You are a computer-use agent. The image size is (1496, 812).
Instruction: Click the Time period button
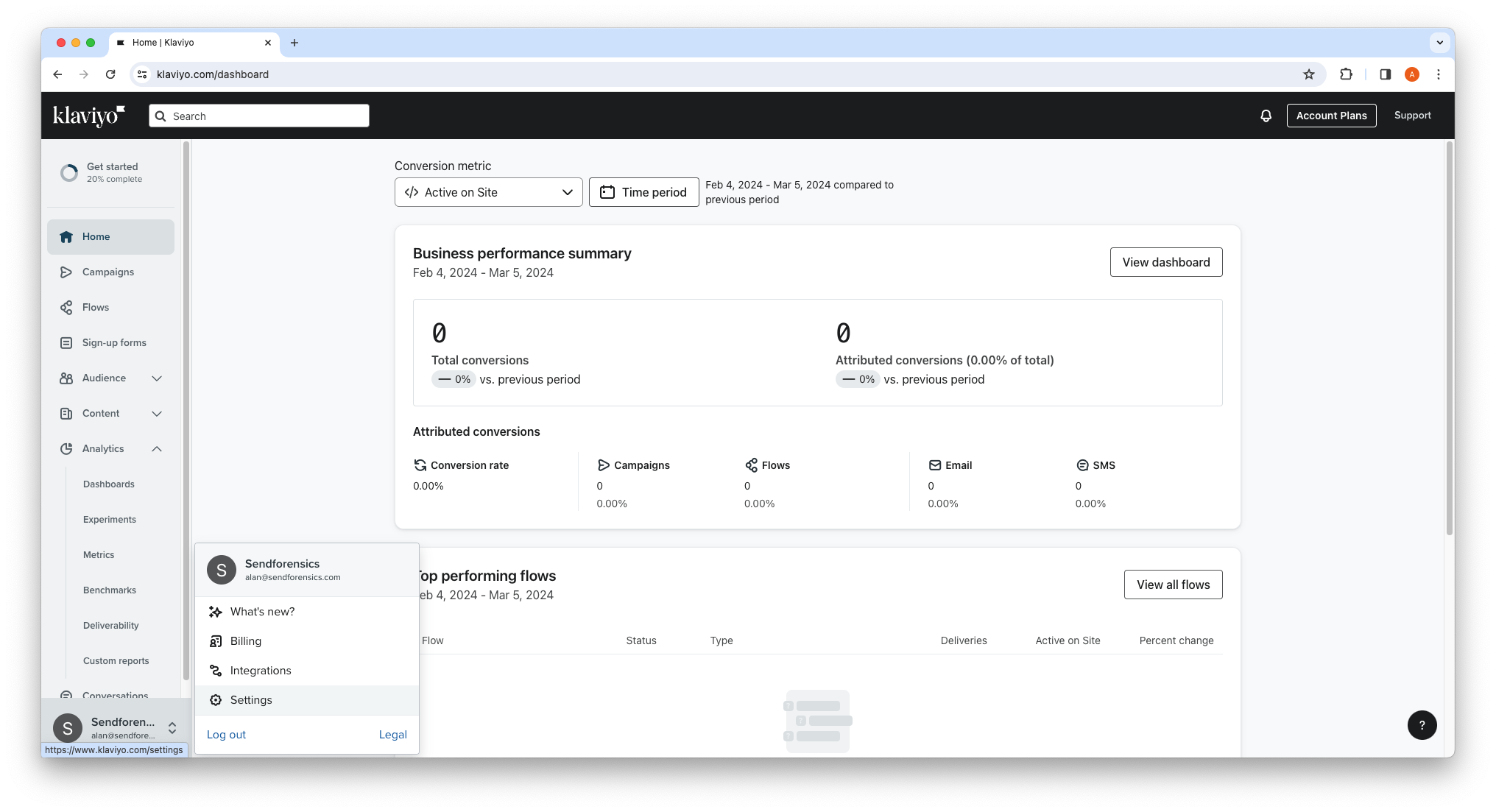point(643,192)
